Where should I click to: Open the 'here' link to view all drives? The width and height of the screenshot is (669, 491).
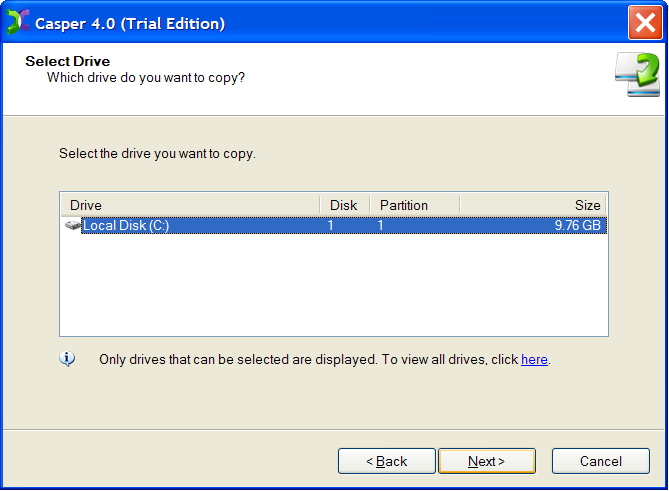point(534,360)
